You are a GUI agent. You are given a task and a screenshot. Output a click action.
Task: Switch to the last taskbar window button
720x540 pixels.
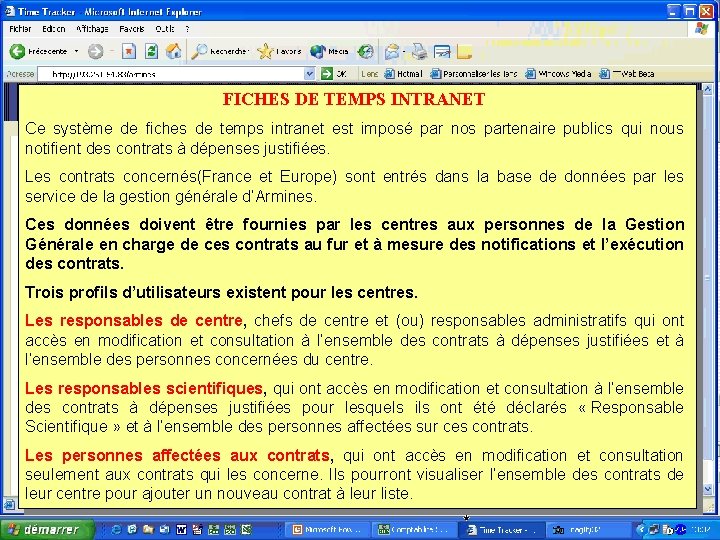587,530
